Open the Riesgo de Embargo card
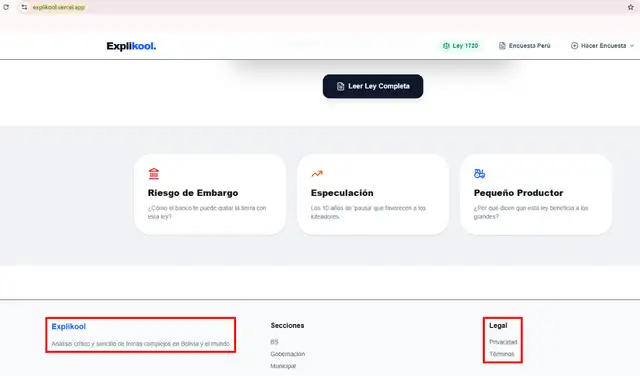Image resolution: width=640 pixels, height=376 pixels. [210, 194]
